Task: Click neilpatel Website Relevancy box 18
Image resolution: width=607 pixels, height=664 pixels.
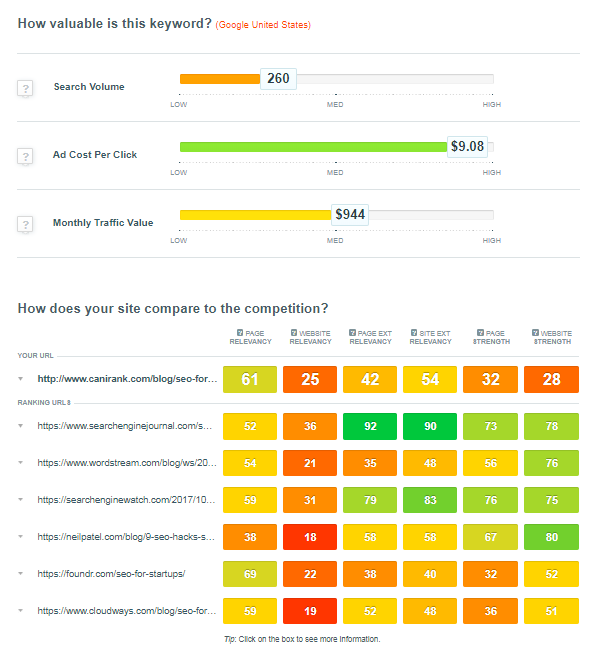Action: click(x=310, y=537)
